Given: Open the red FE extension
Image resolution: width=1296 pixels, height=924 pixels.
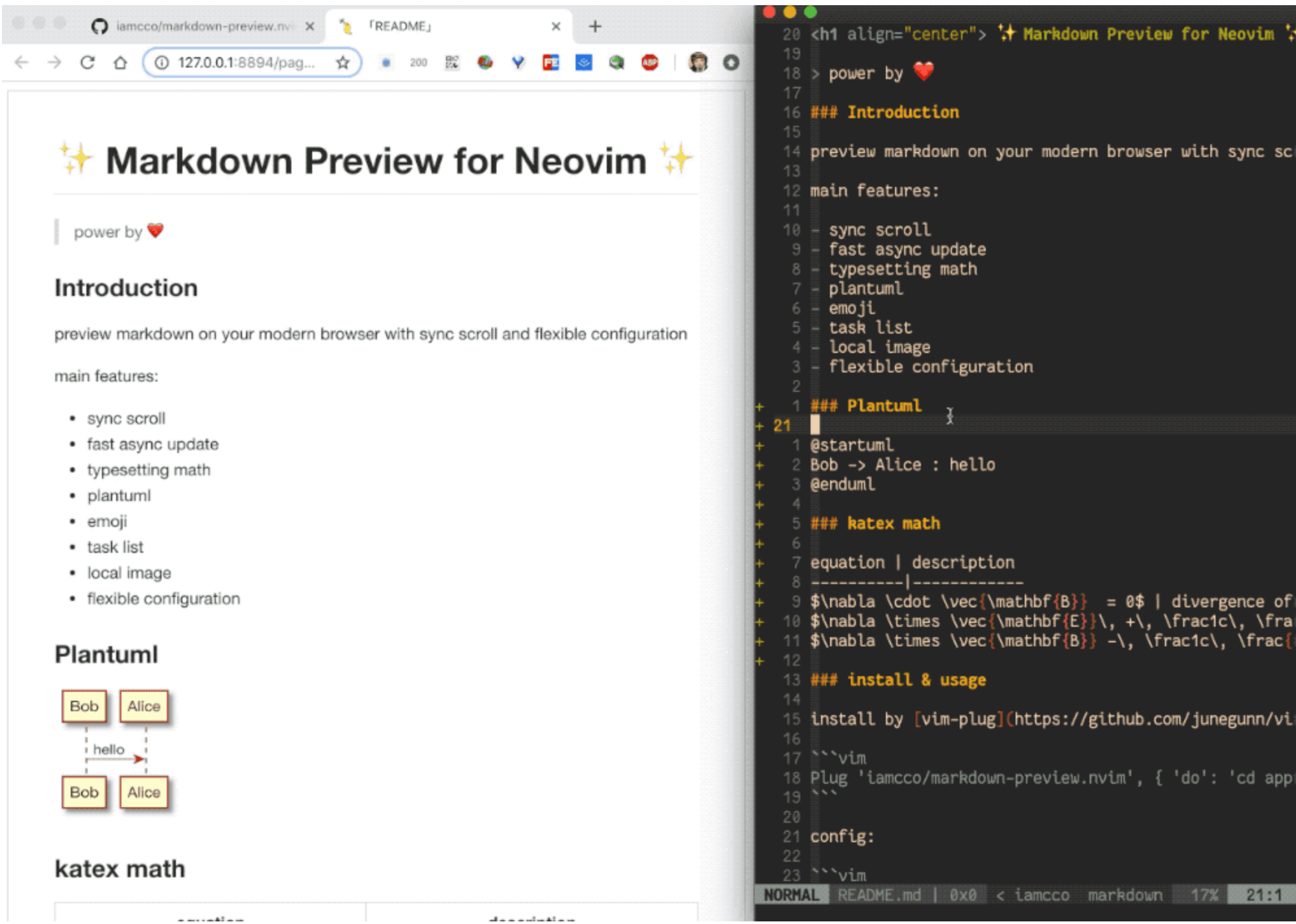Looking at the screenshot, I should [x=551, y=62].
